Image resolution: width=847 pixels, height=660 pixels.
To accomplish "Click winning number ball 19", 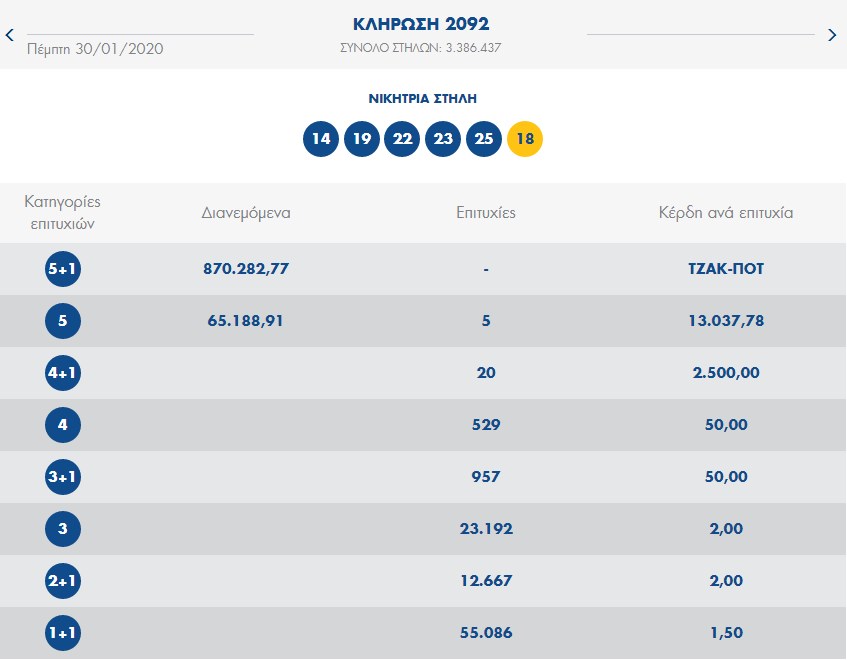I will coord(362,139).
